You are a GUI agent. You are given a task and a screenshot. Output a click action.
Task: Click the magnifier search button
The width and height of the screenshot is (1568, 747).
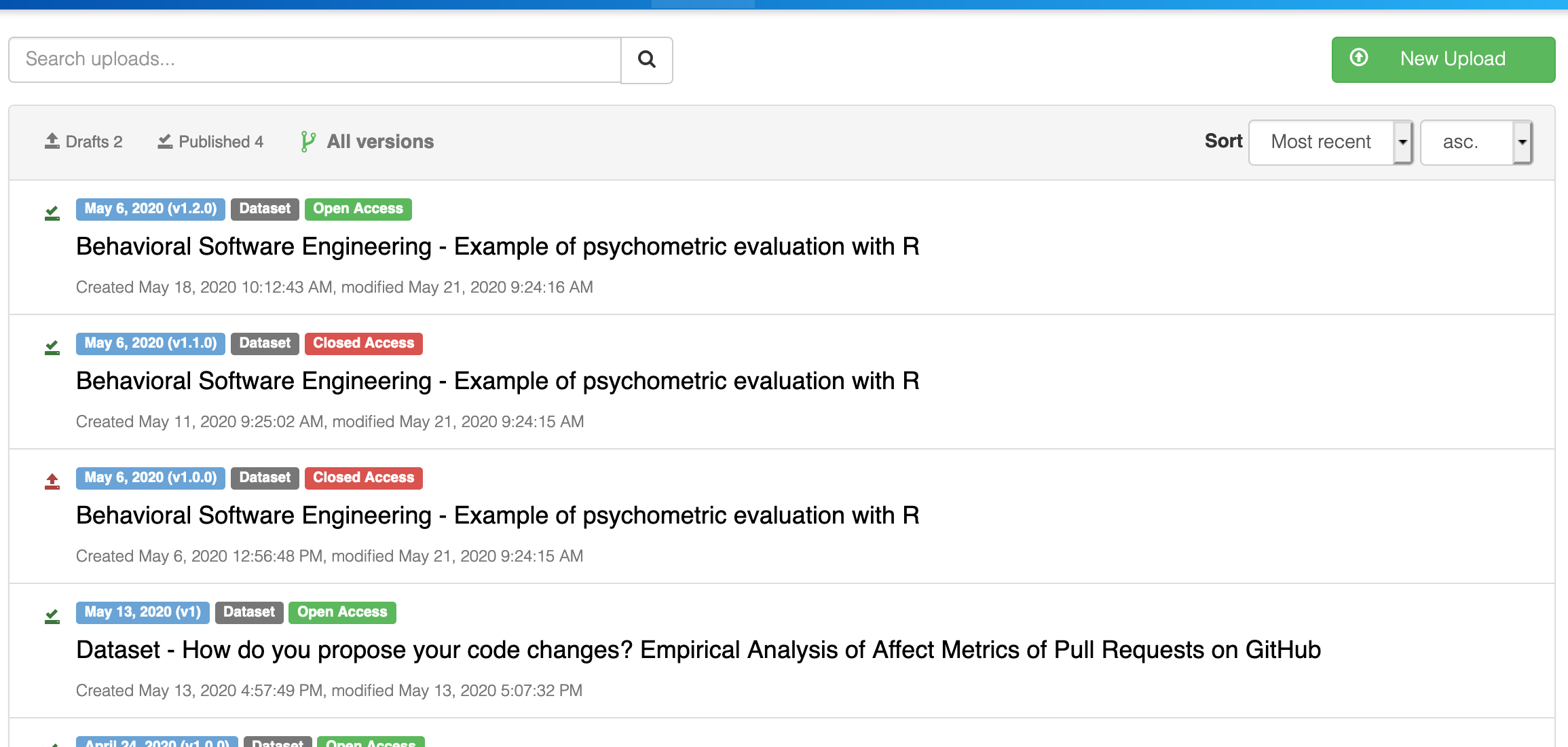(647, 60)
